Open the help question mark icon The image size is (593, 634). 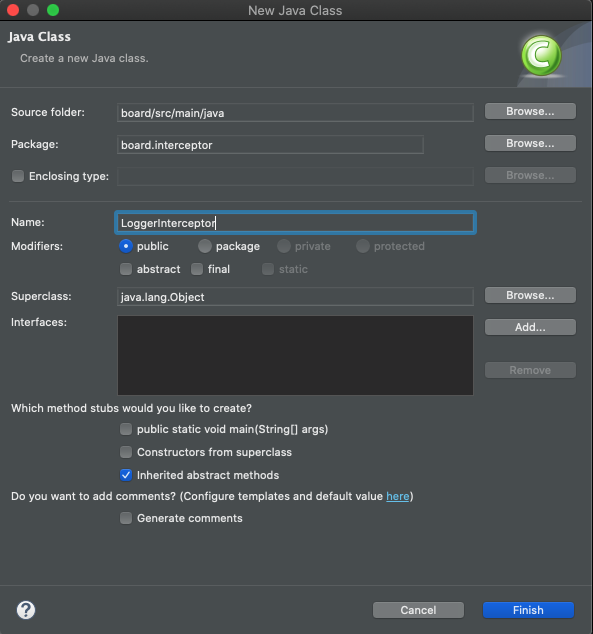click(x=26, y=610)
